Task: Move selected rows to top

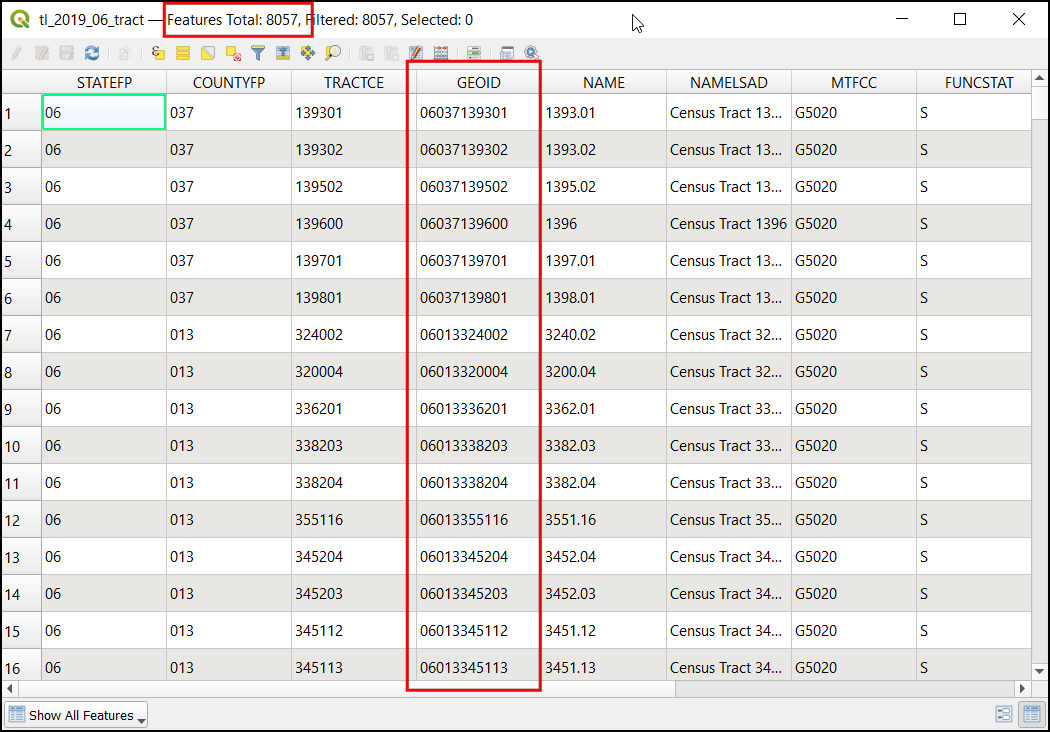Action: 283,54
